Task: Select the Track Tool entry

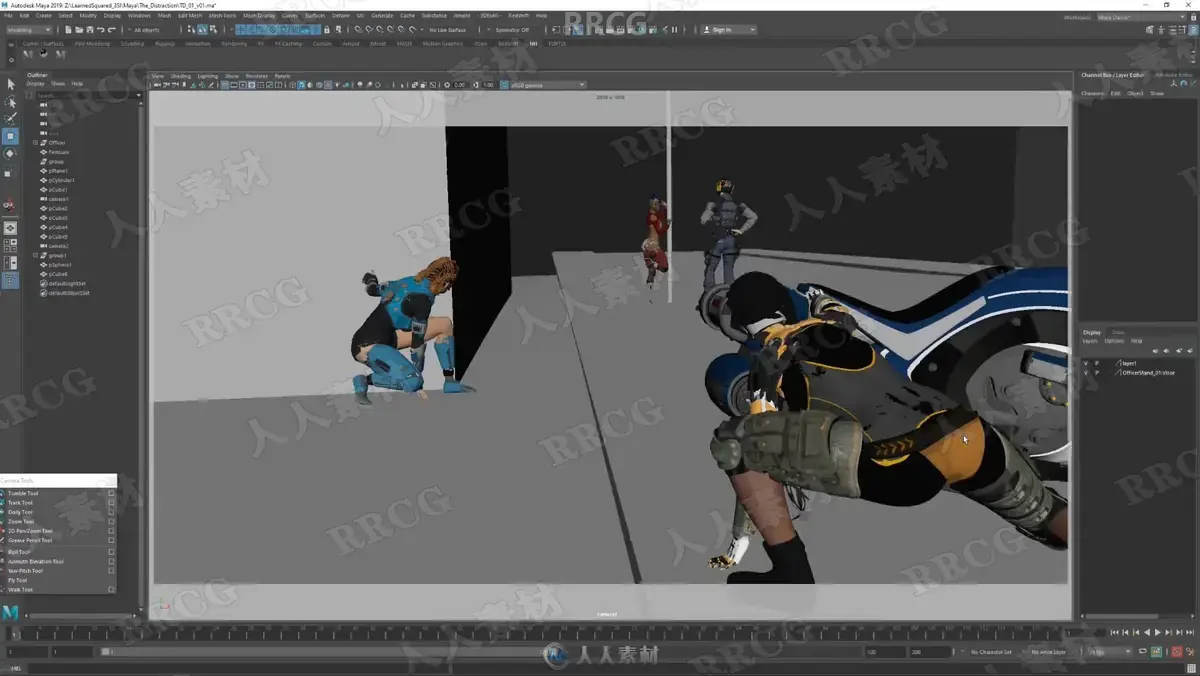Action: (x=21, y=502)
